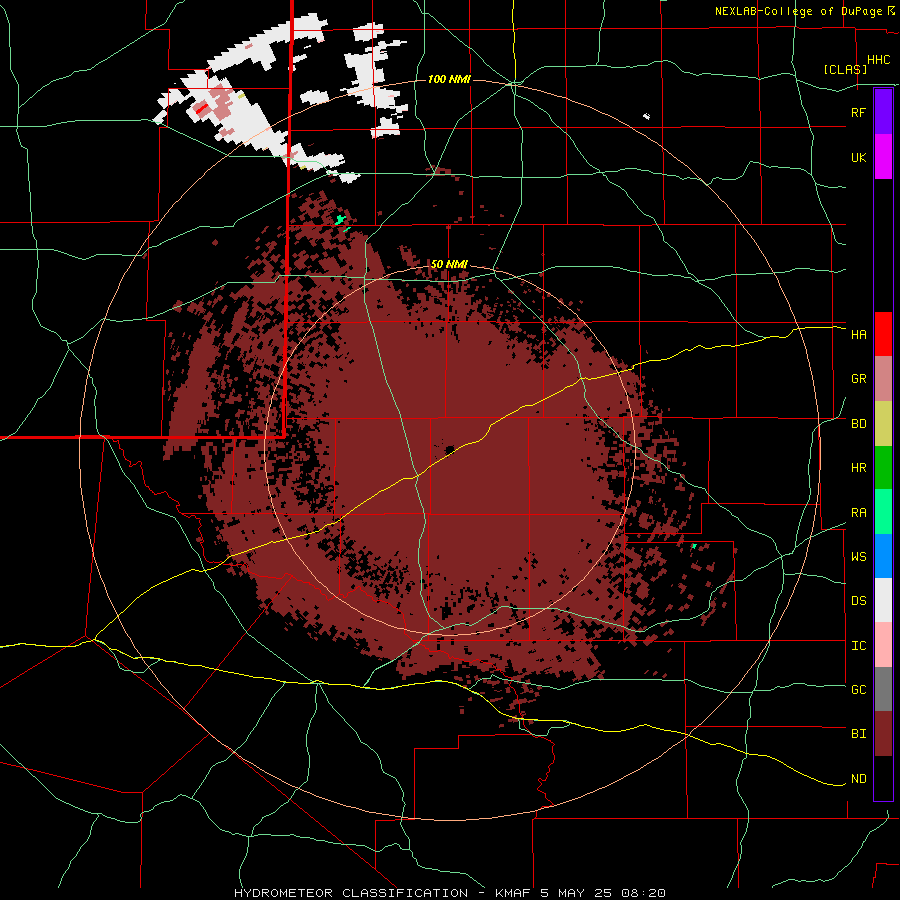This screenshot has height=900, width=900.
Task: Click the IC pink legend swatch
Action: (x=883, y=645)
